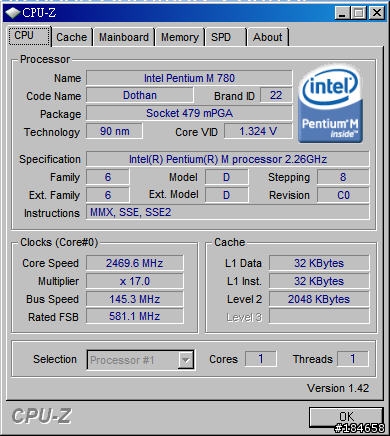Open the About tab
Image resolution: width=390 pixels, height=436 pixels.
coord(268,37)
